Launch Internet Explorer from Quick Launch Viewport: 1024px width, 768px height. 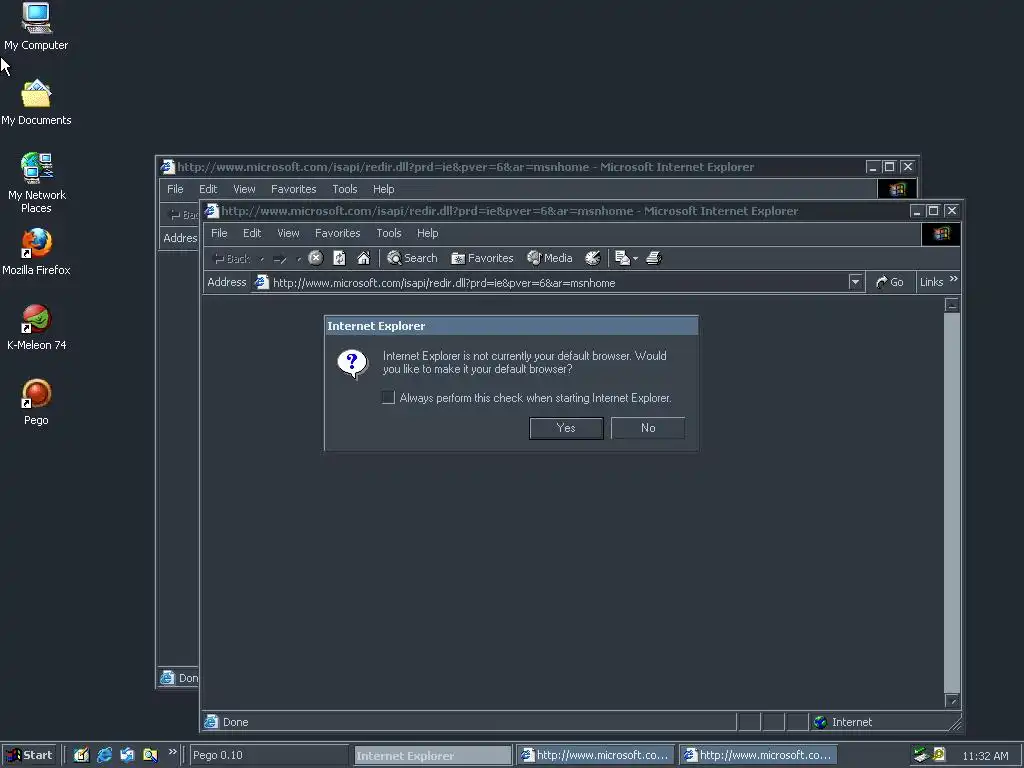104,755
